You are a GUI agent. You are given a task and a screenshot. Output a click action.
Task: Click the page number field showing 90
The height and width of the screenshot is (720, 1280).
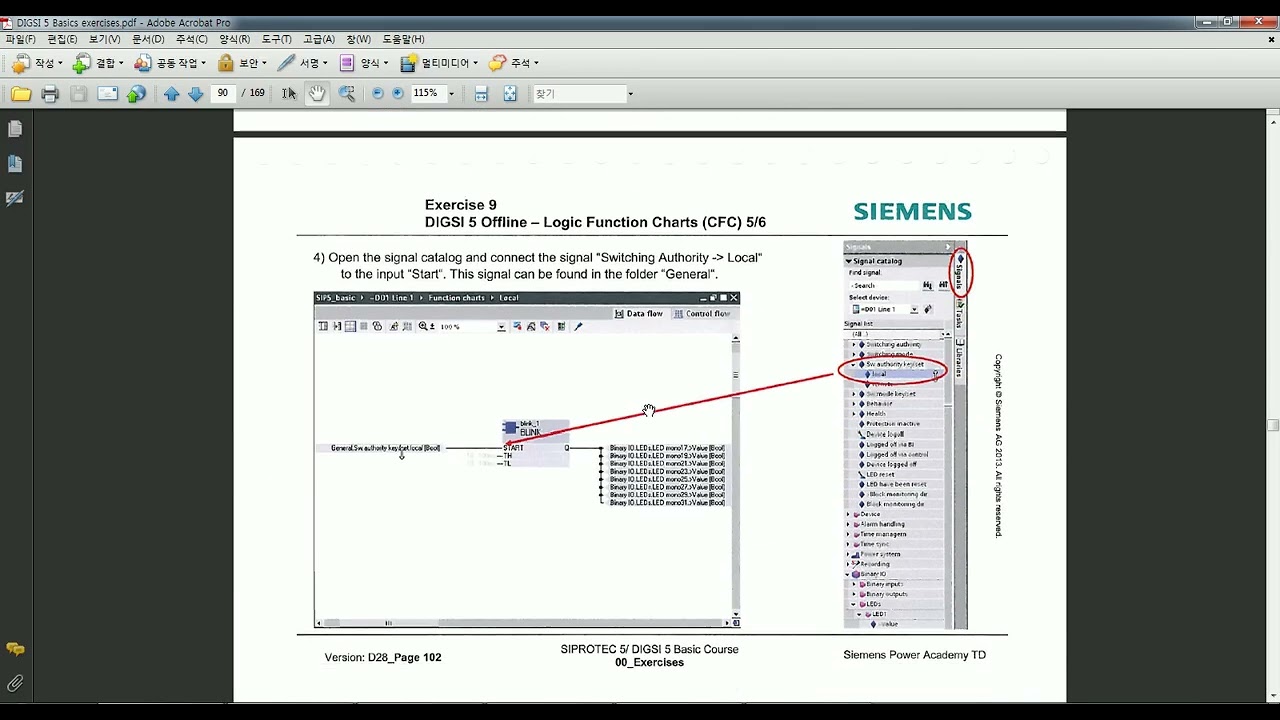pos(223,93)
